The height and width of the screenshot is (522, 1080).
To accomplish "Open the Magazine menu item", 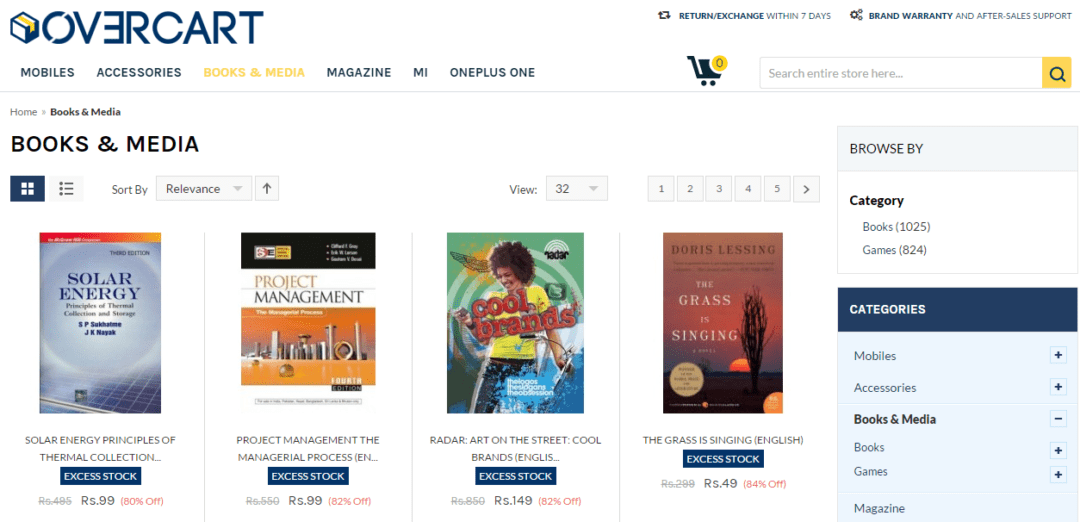I will pos(359,72).
